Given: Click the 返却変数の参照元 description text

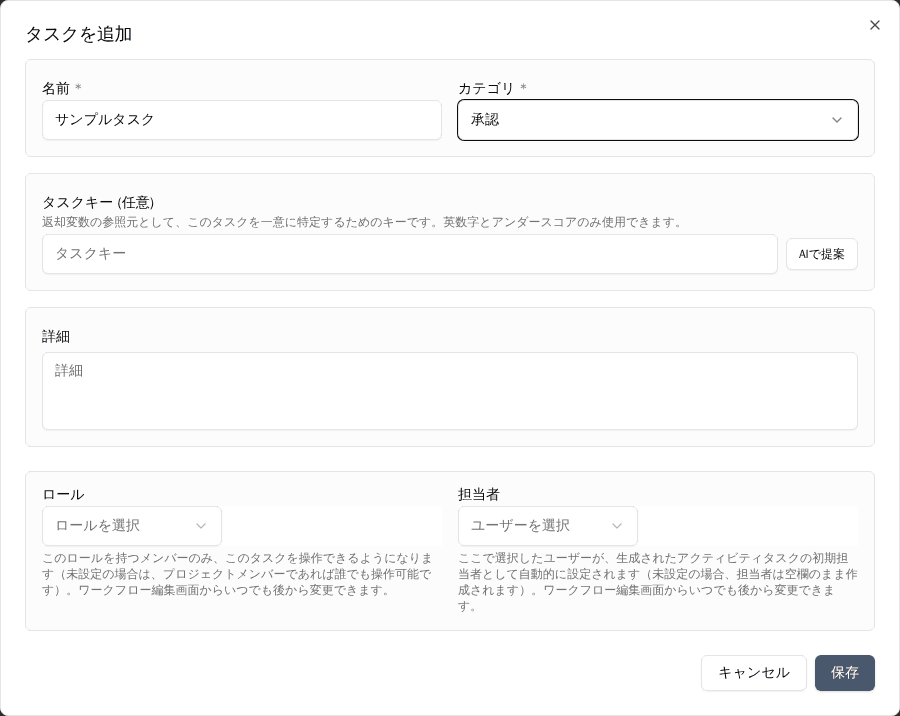Looking at the screenshot, I should point(363,222).
